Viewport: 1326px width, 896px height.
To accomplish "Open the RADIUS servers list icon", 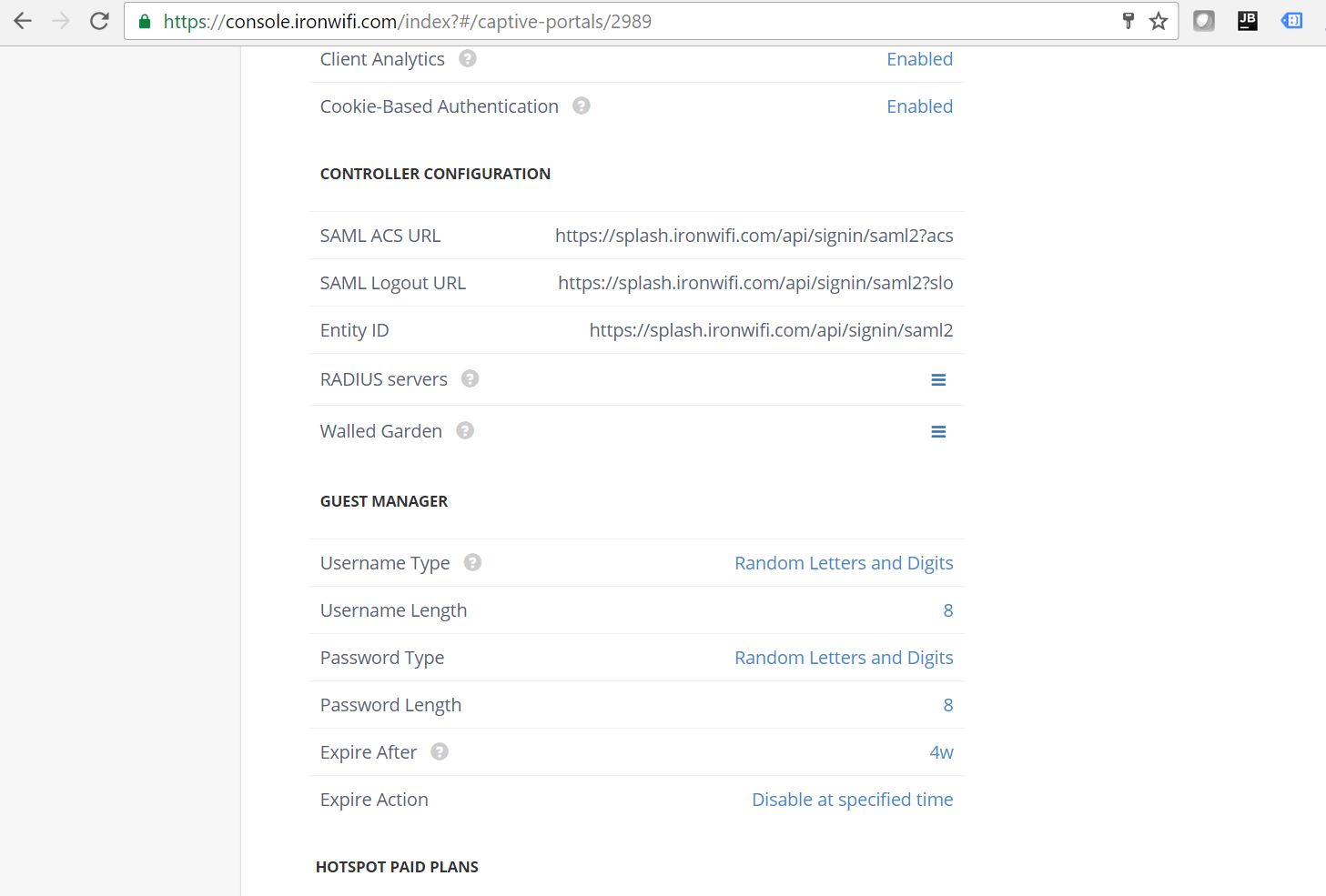I will (x=938, y=379).
